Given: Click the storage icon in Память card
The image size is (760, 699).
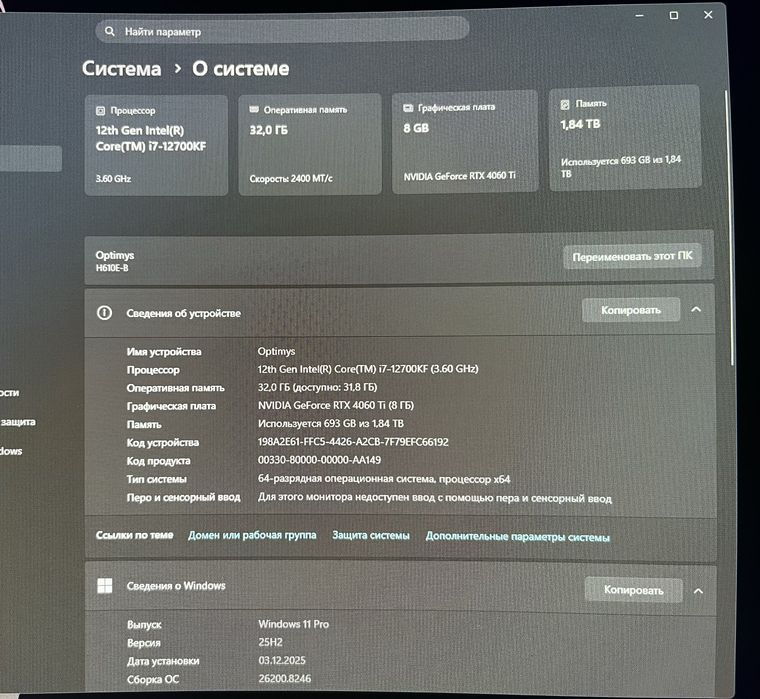Looking at the screenshot, I should click(565, 104).
